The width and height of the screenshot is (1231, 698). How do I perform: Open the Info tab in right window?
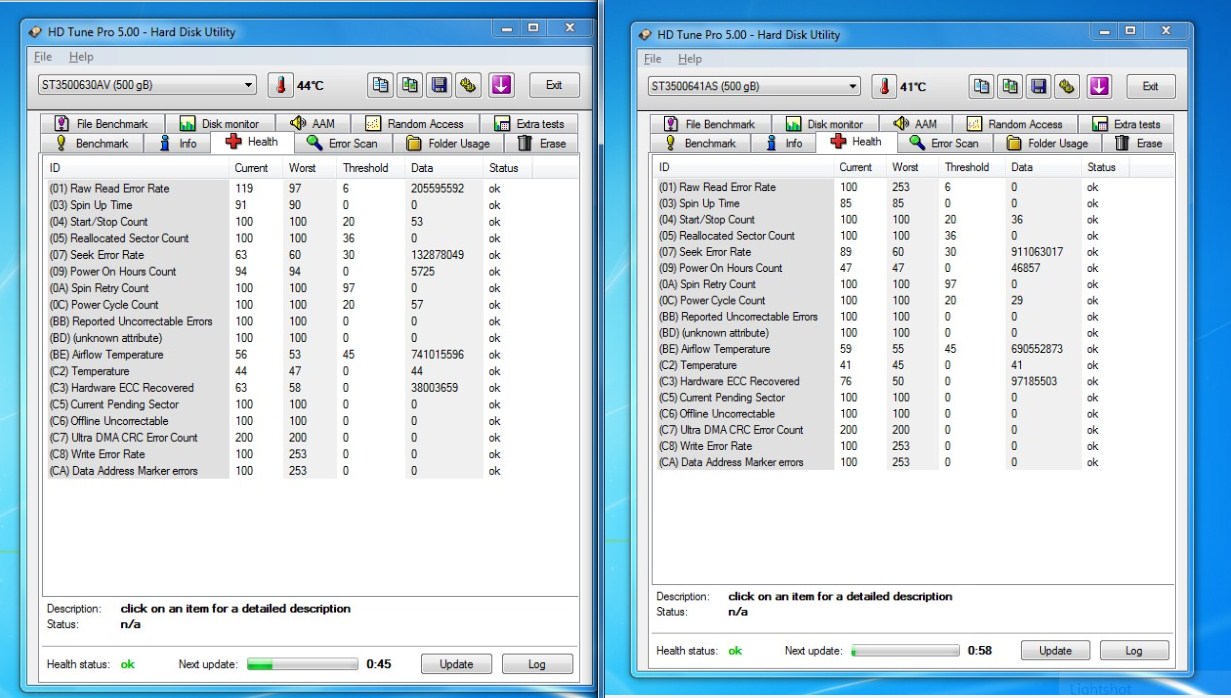coord(784,143)
